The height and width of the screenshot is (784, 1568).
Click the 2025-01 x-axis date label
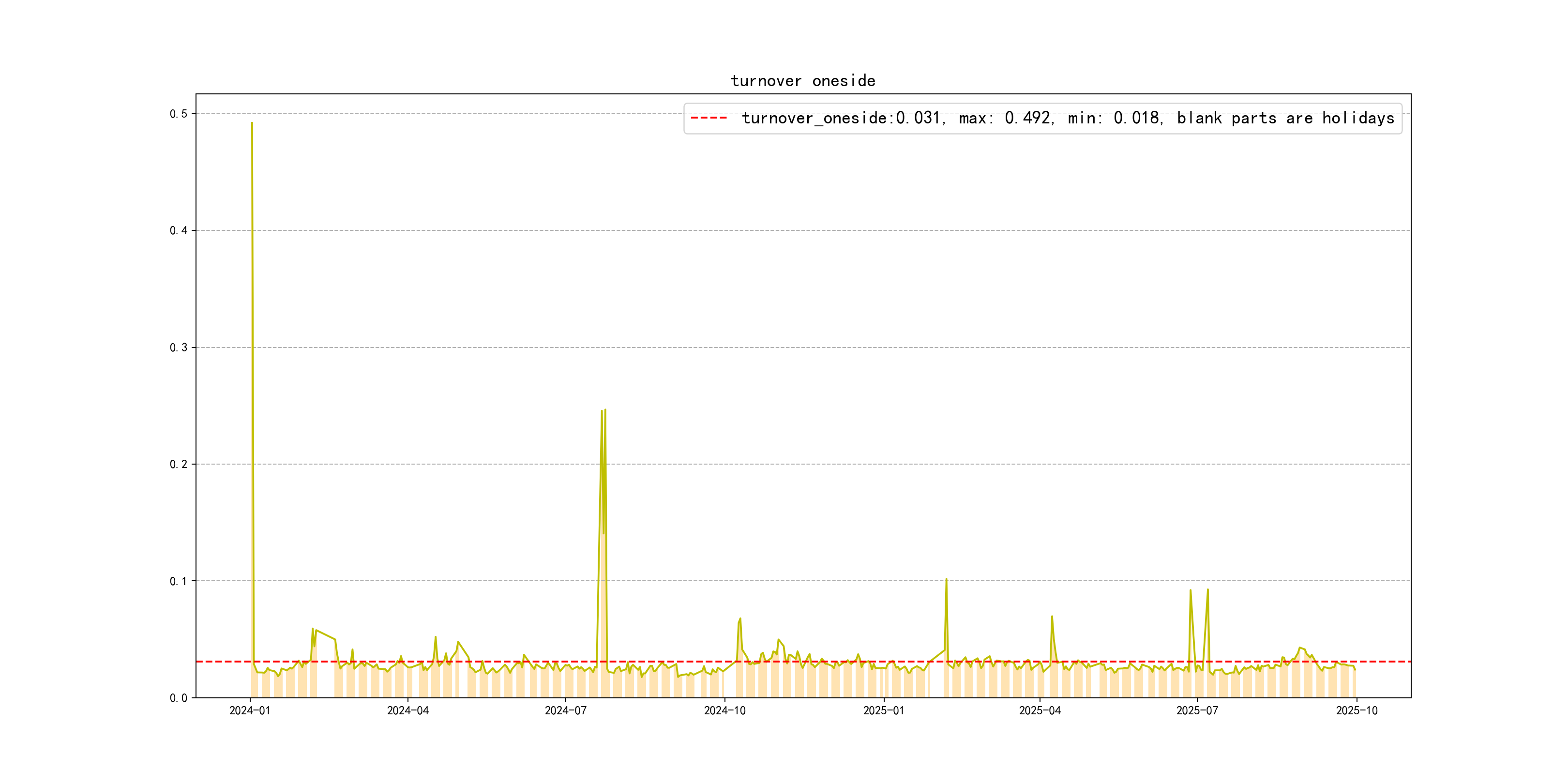[883, 711]
